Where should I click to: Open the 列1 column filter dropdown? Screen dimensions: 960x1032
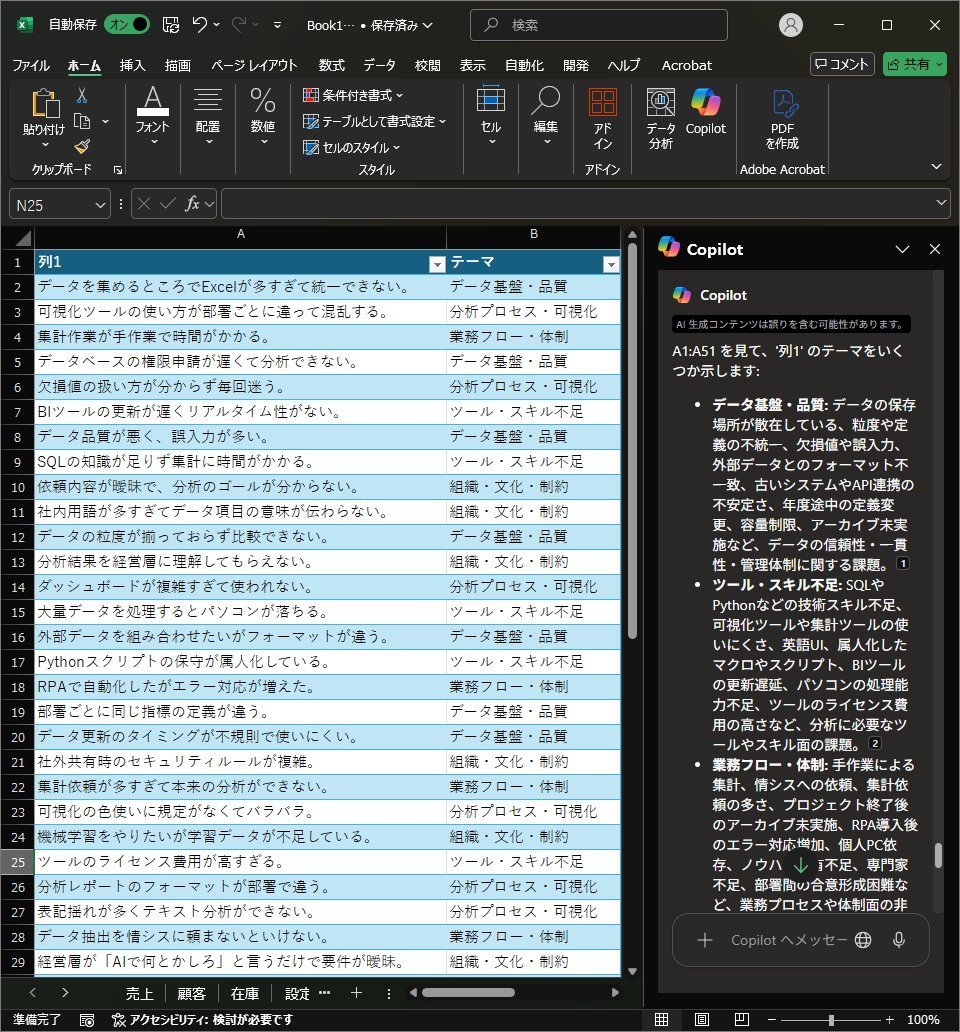click(x=437, y=264)
